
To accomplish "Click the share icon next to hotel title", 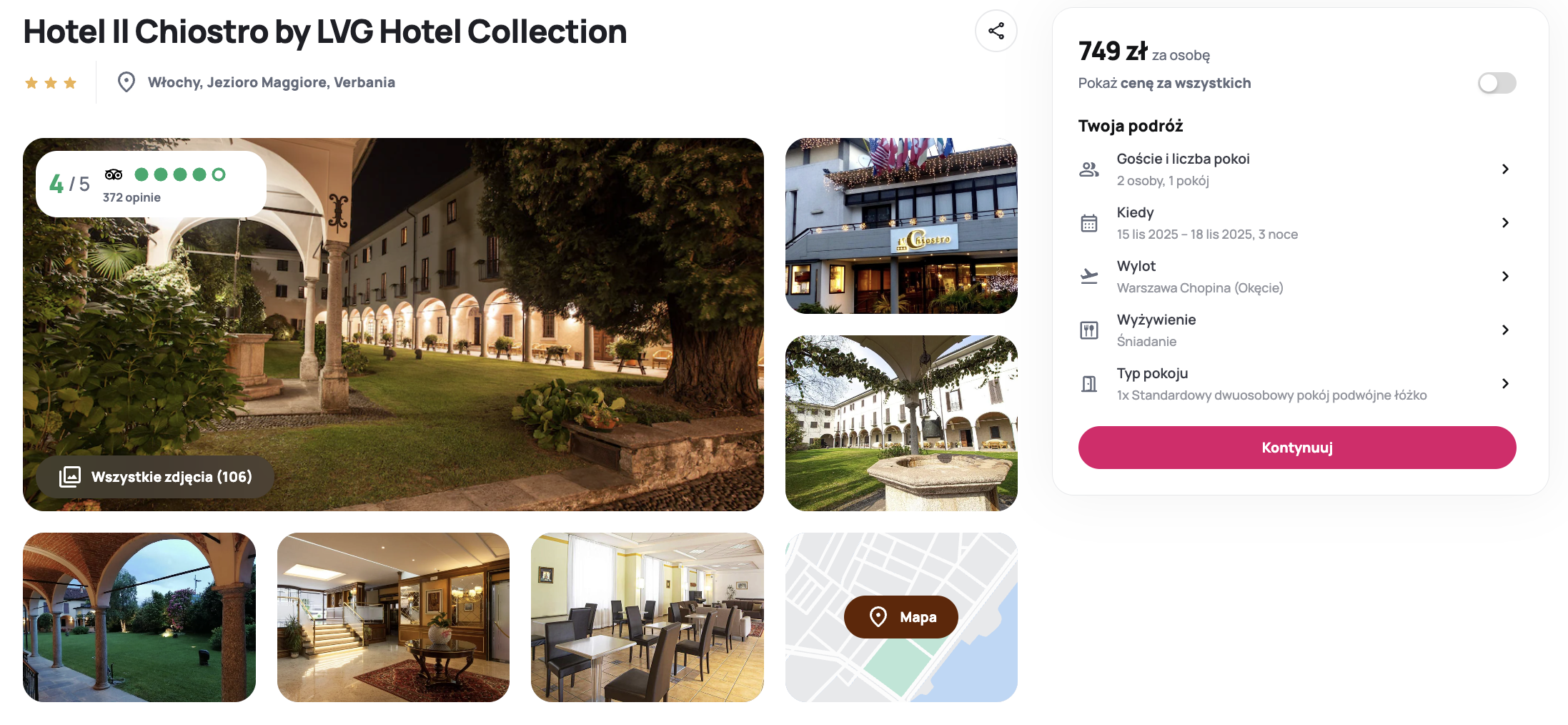I will [x=996, y=31].
